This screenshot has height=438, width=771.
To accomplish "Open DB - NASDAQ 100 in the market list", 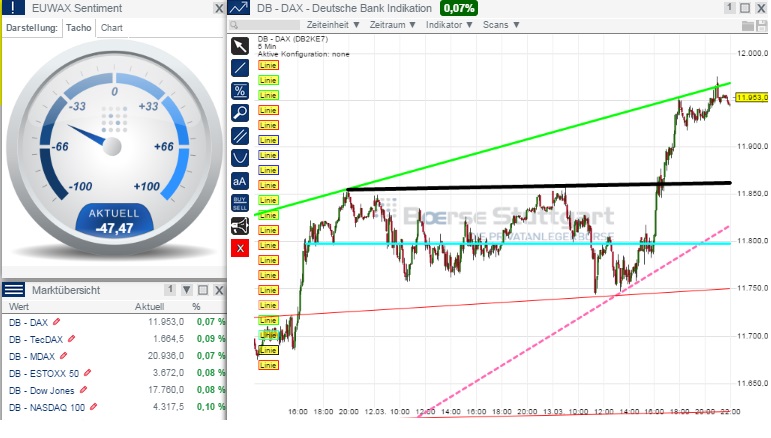I will pos(47,408).
